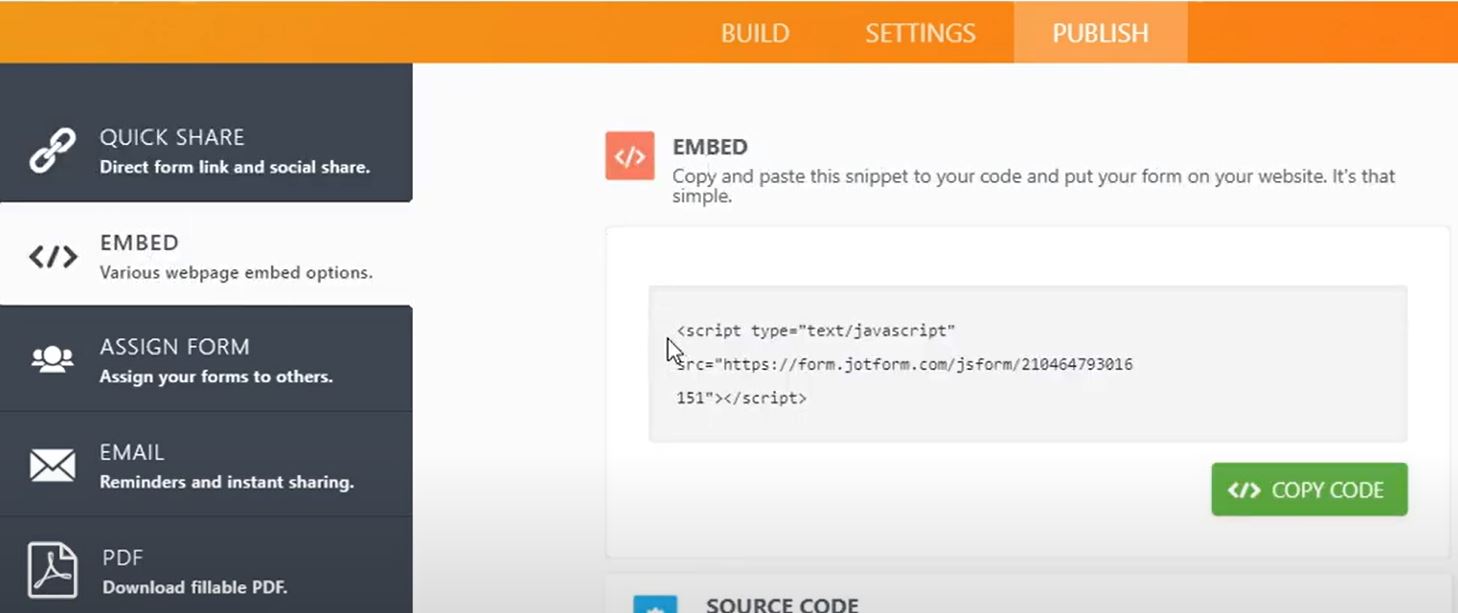The width and height of the screenshot is (1458, 613).
Task: Select the Embed code icon in sidebar
Action: click(x=51, y=255)
